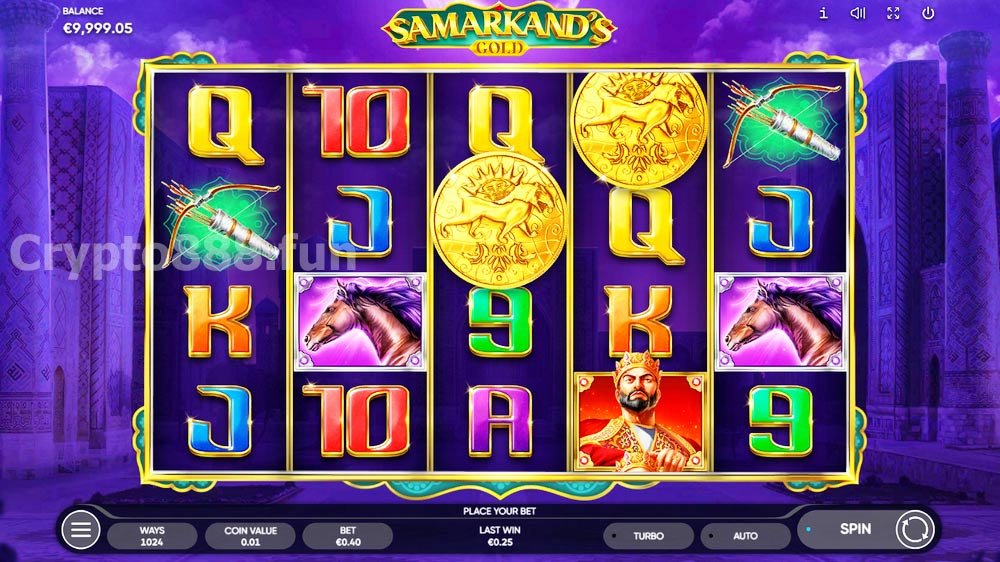Screen dimensions: 1000x562
Task: Toggle Auto spin mode
Action: click(746, 536)
